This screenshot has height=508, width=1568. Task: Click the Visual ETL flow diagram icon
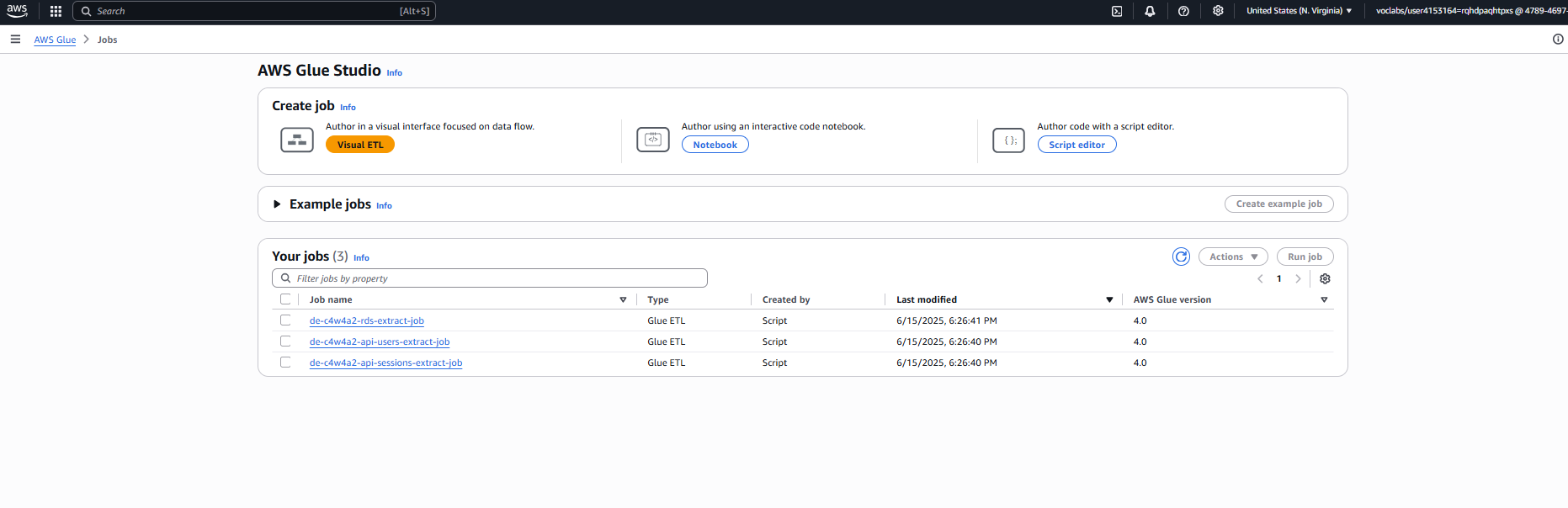297,140
